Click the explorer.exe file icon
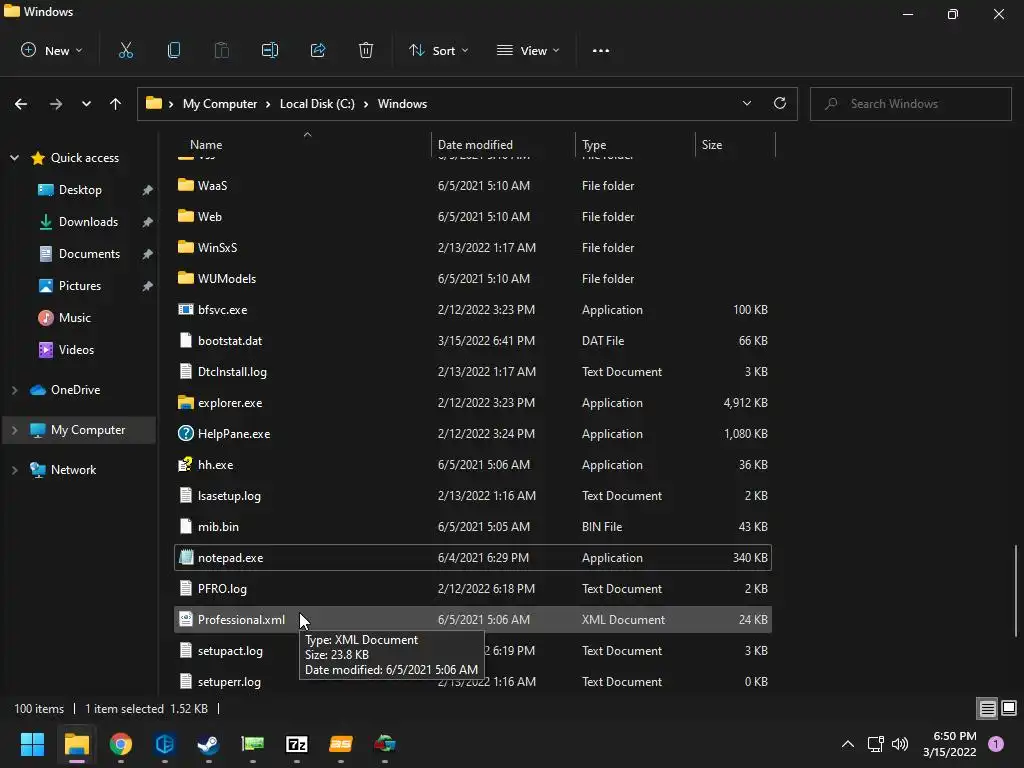The width and height of the screenshot is (1024, 768). coord(186,402)
